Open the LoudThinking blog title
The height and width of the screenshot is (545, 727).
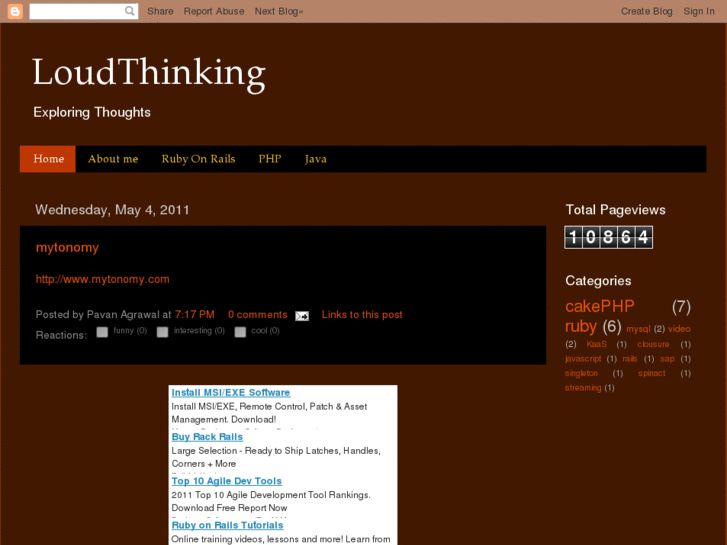click(x=149, y=73)
